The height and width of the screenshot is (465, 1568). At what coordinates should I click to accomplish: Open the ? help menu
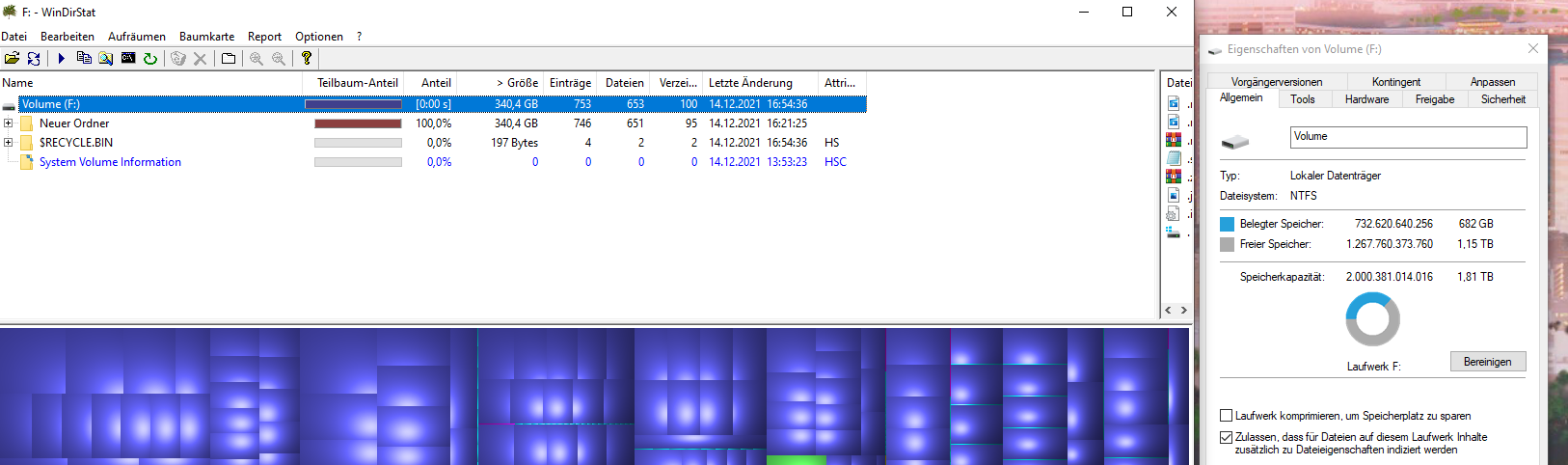click(359, 37)
